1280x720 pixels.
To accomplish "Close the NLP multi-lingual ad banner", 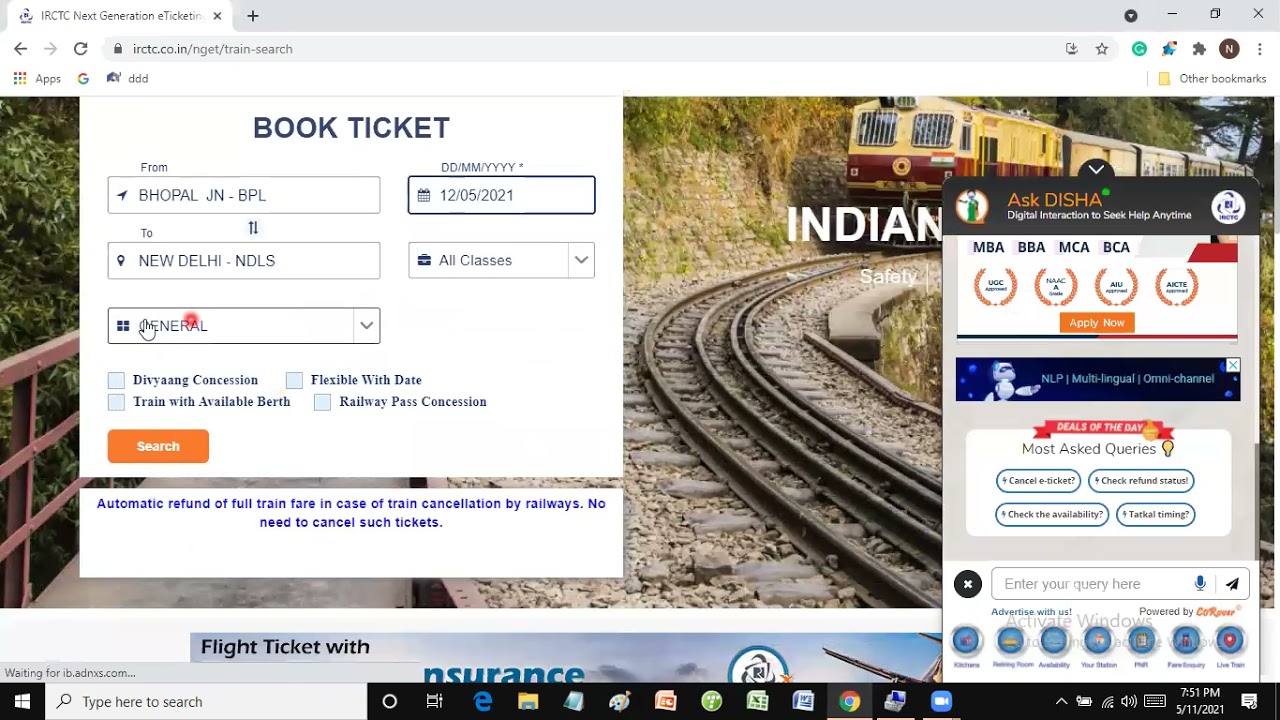I will [1233, 366].
